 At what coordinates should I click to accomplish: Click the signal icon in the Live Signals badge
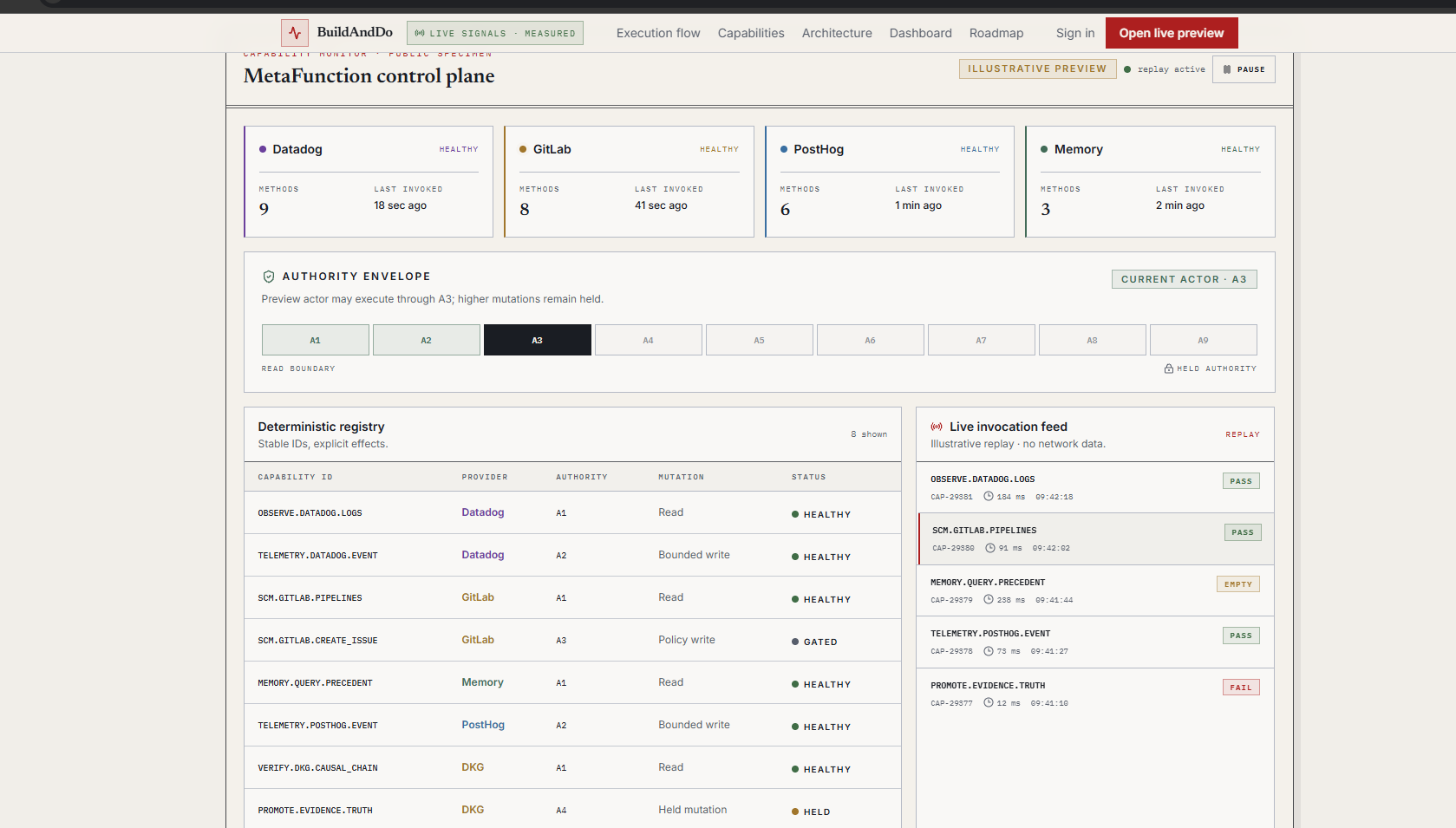tap(420, 34)
